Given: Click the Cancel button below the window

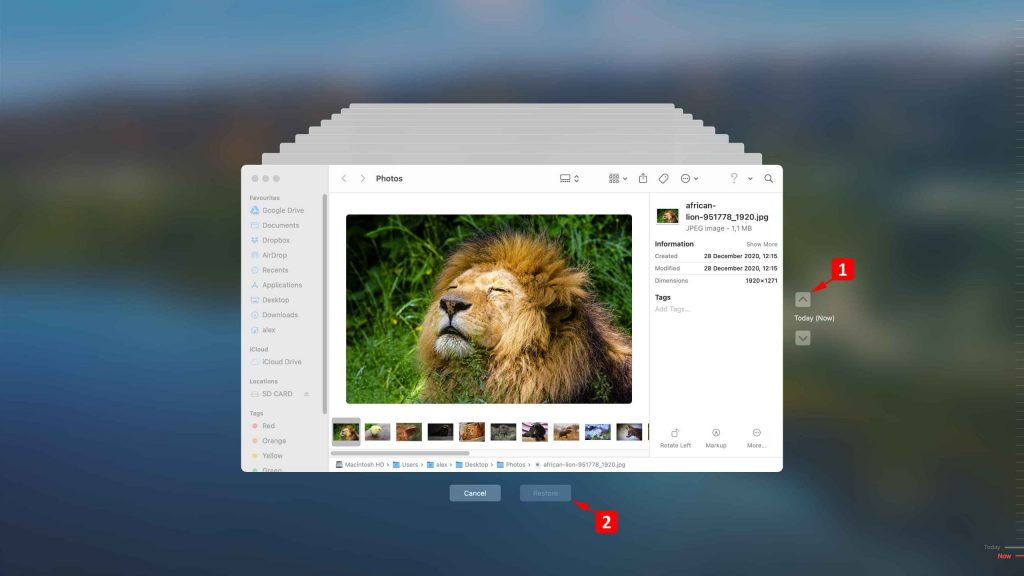Looking at the screenshot, I should click(475, 493).
